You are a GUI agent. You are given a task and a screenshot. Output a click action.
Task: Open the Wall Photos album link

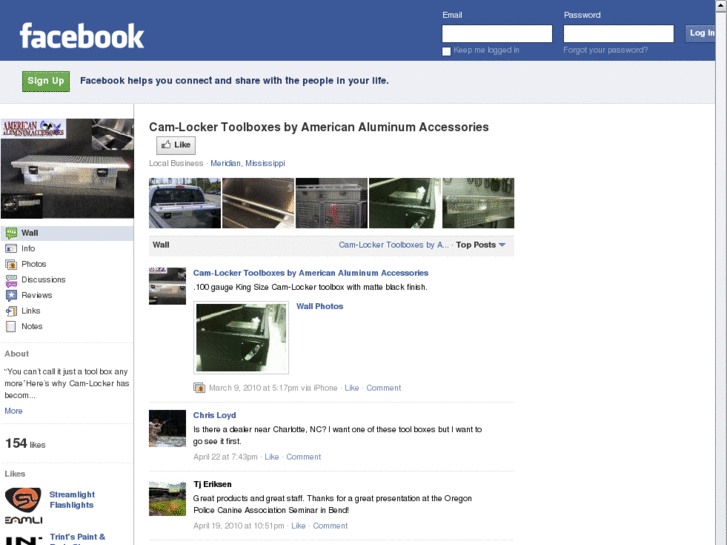pyautogui.click(x=319, y=306)
